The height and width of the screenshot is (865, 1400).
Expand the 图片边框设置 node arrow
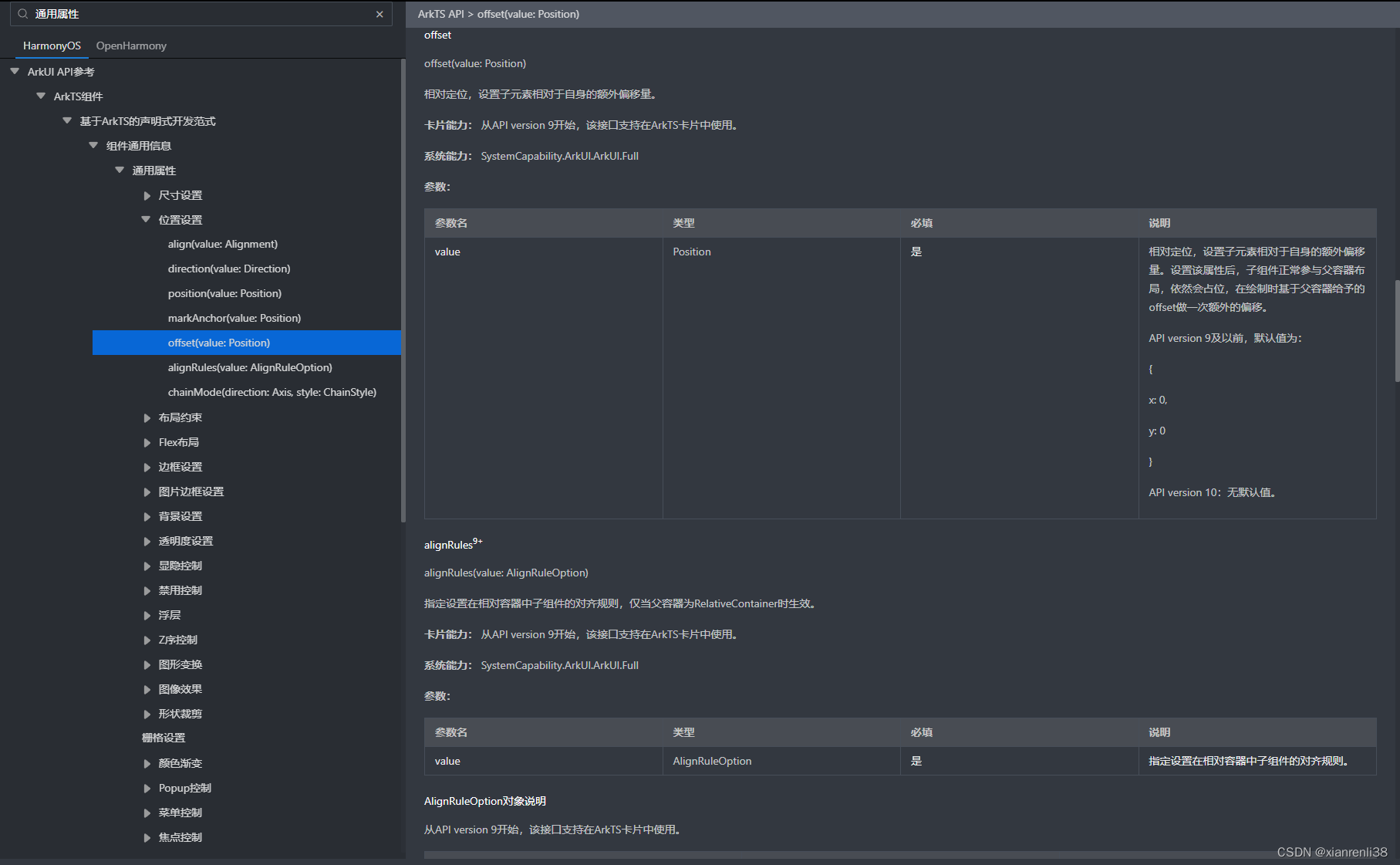click(147, 492)
